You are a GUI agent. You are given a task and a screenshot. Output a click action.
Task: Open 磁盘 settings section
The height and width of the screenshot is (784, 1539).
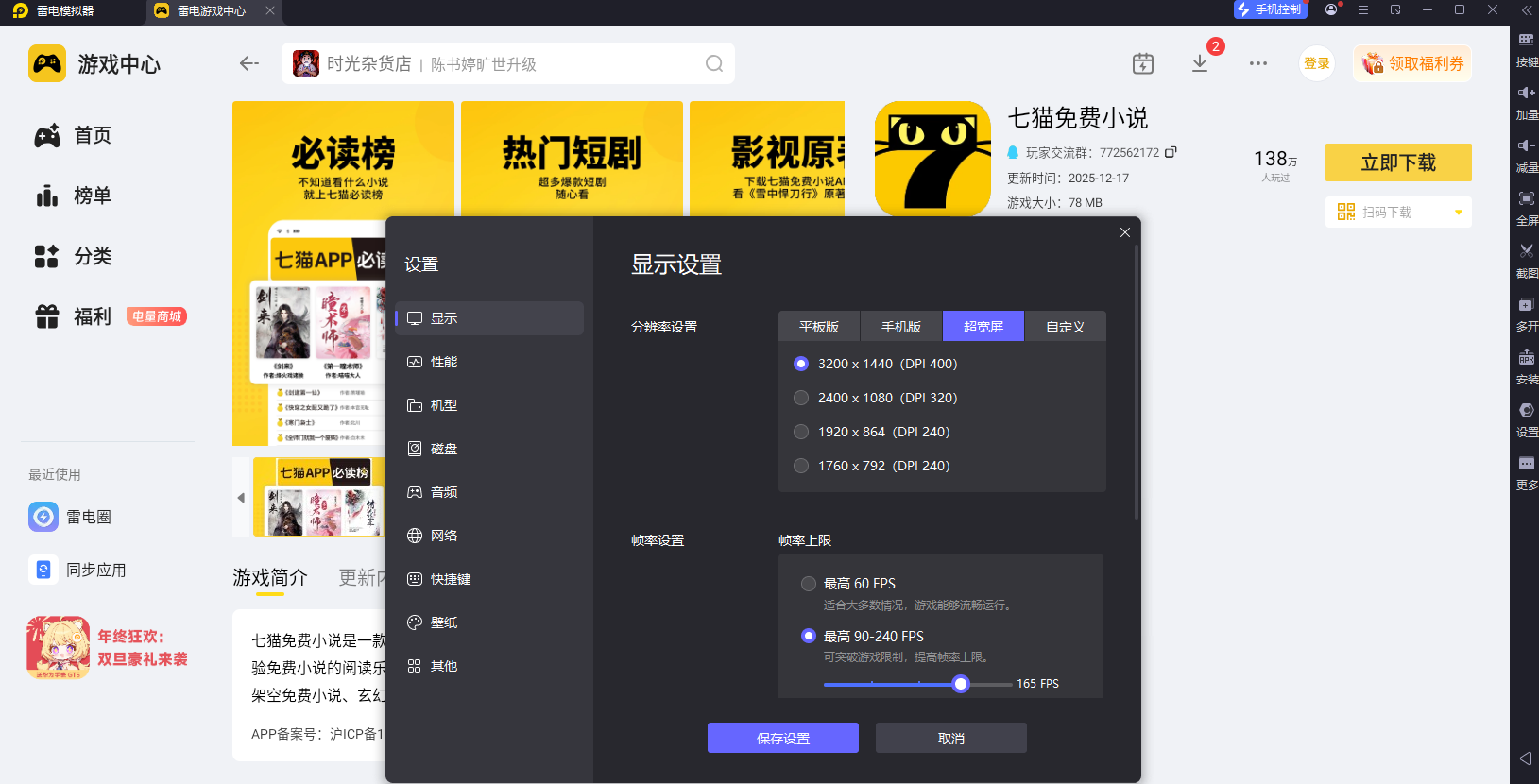489,449
